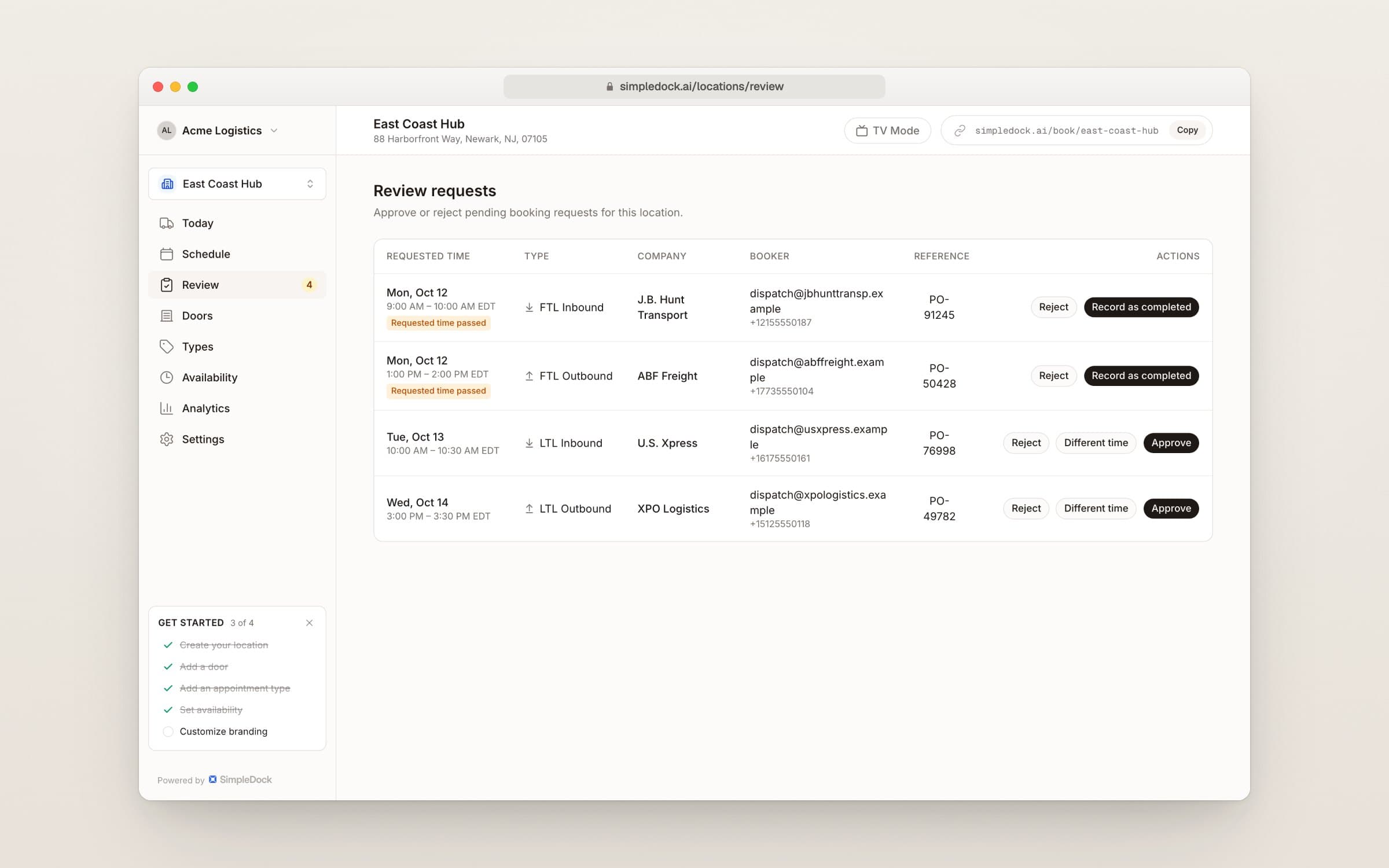Navigate to Analytics in the sidebar

click(x=237, y=409)
